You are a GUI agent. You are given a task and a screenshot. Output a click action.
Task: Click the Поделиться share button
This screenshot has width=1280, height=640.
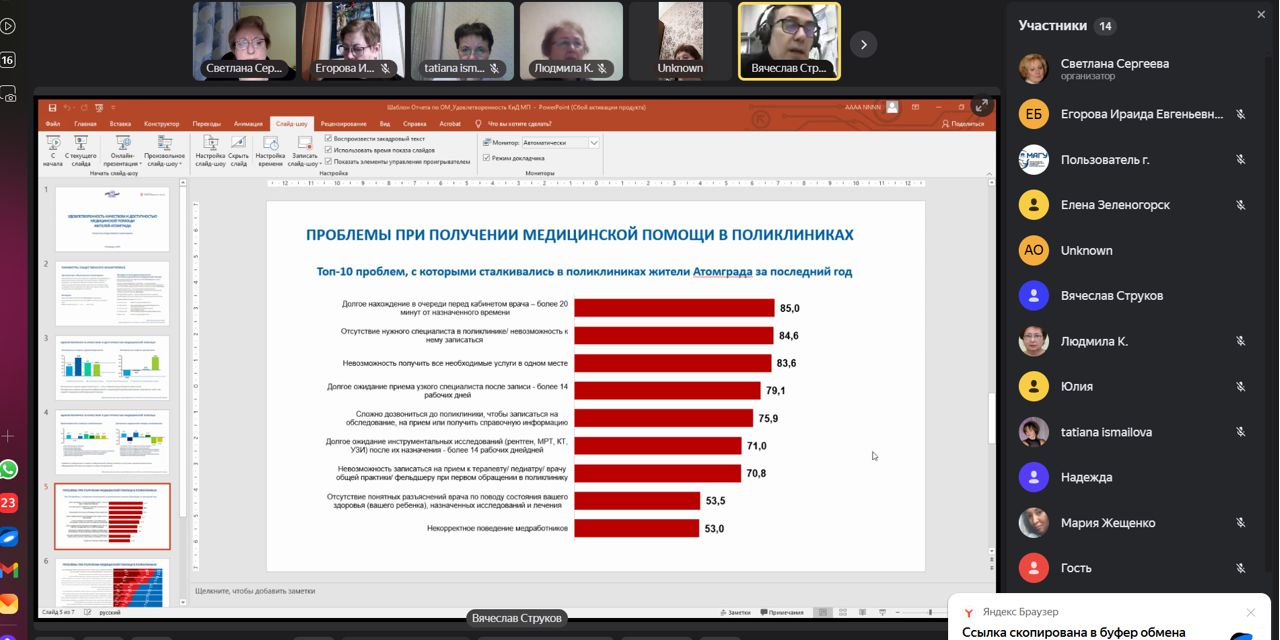962,124
